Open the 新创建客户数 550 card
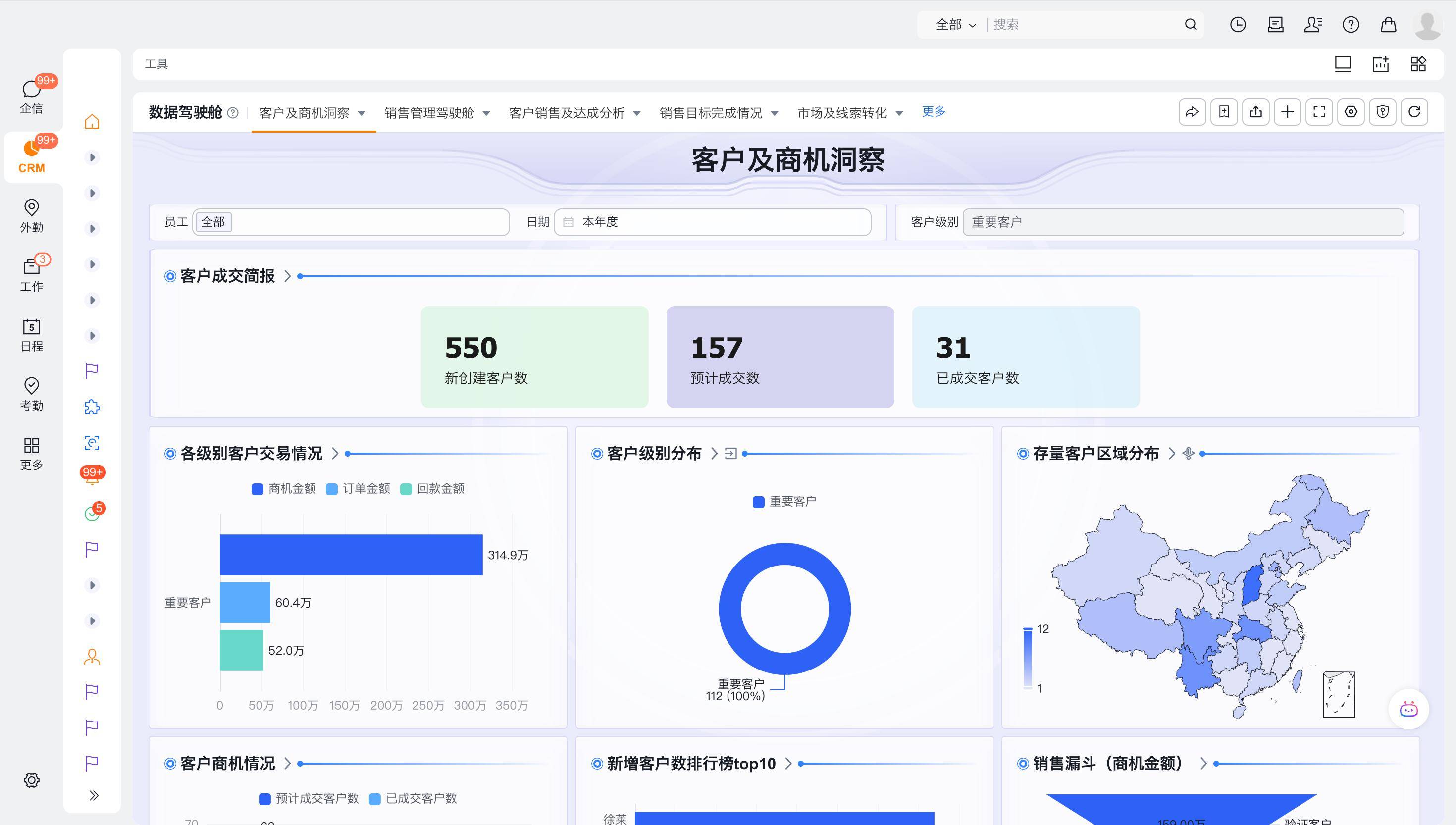This screenshot has height=825, width=1456. 534,357
